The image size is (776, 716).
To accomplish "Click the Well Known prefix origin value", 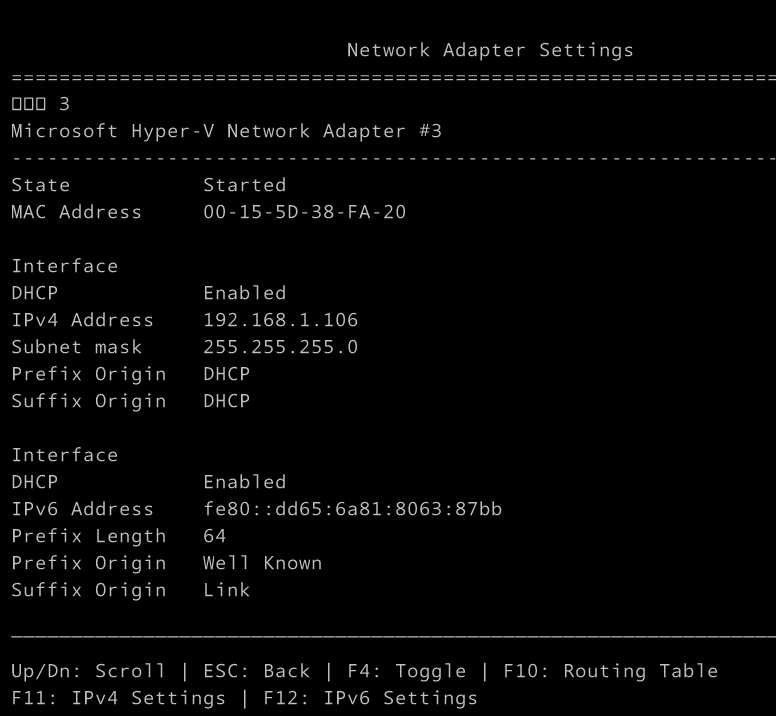I will (262, 563).
